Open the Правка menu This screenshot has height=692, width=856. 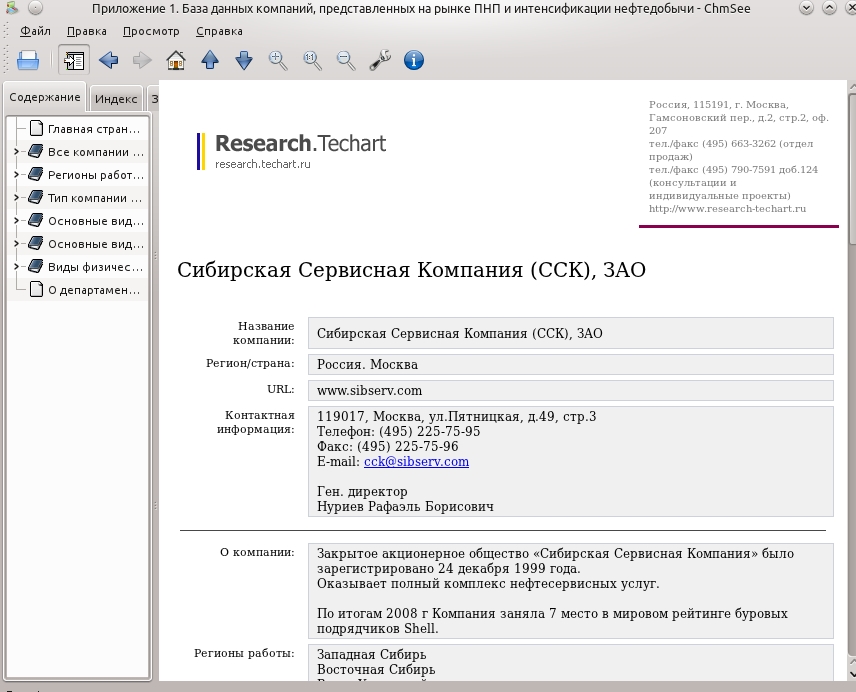click(x=87, y=32)
